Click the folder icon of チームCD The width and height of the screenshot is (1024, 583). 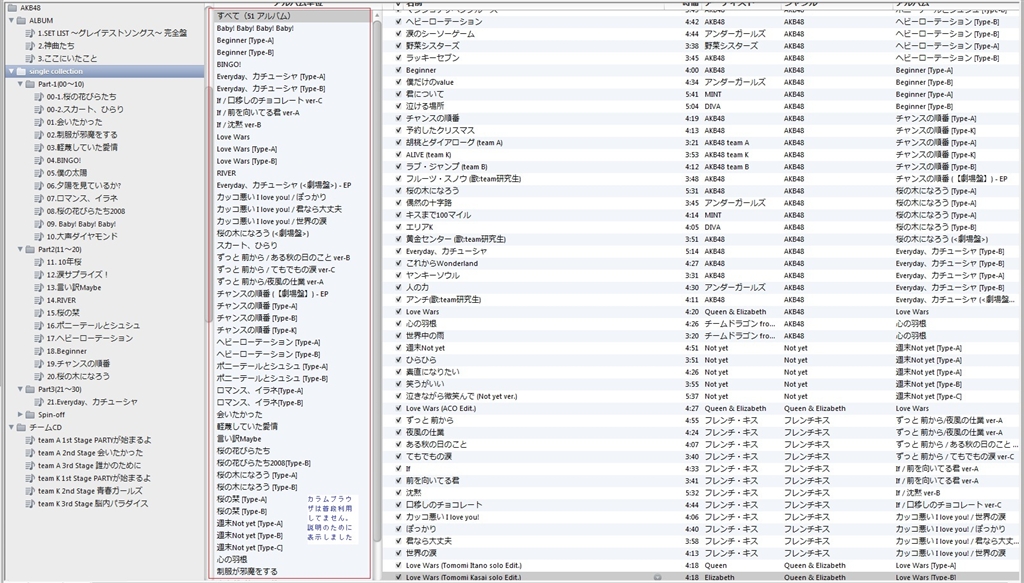click(x=21, y=428)
